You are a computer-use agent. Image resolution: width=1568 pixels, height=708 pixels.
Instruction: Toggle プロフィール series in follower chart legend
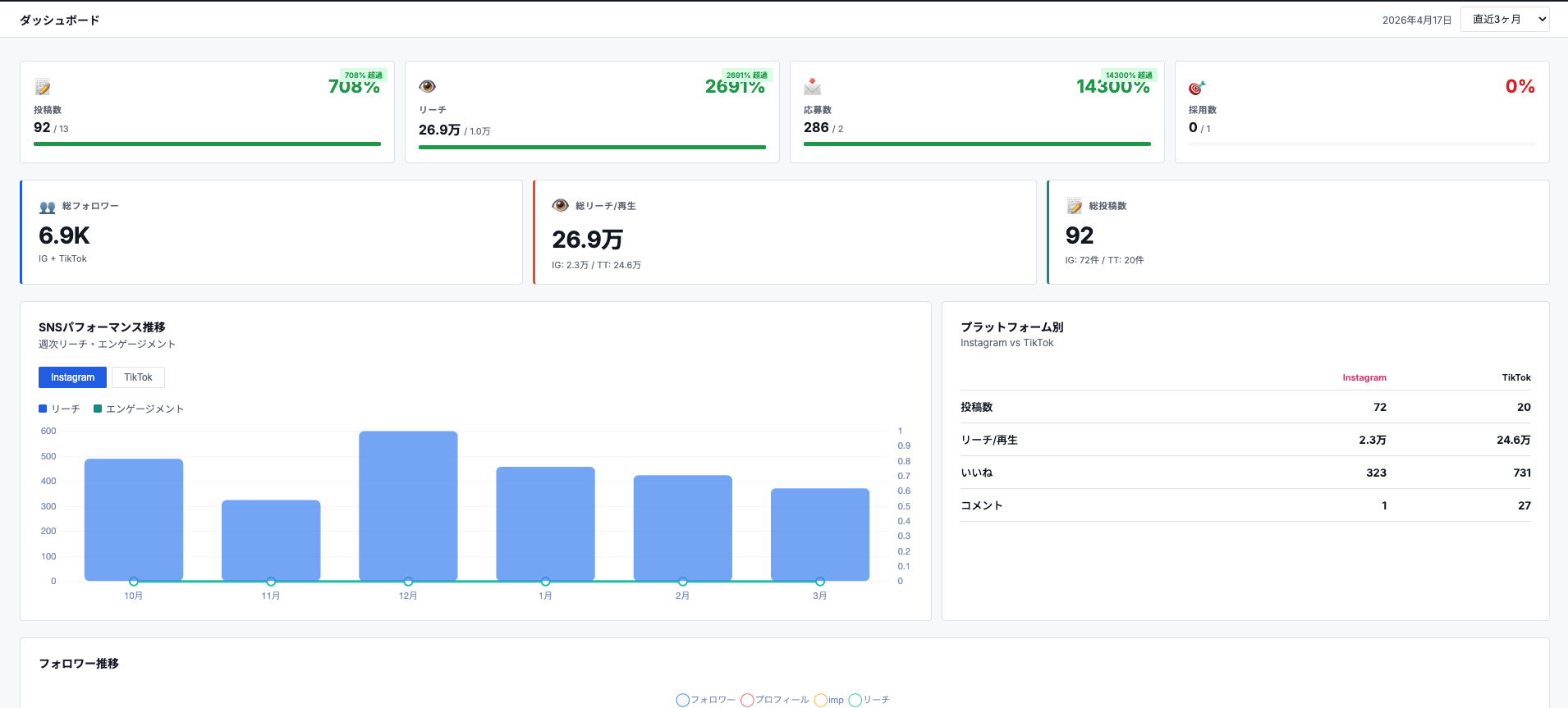[x=775, y=700]
